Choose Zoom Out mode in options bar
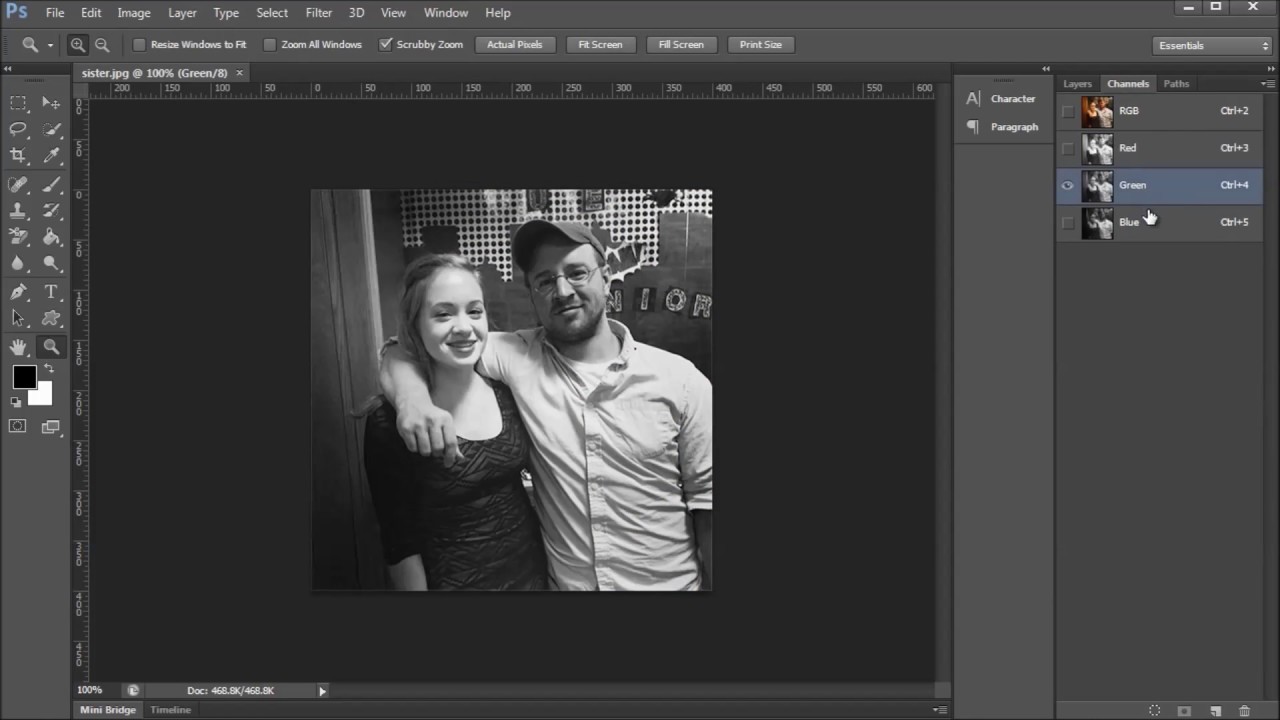1280x720 pixels. coord(102,45)
